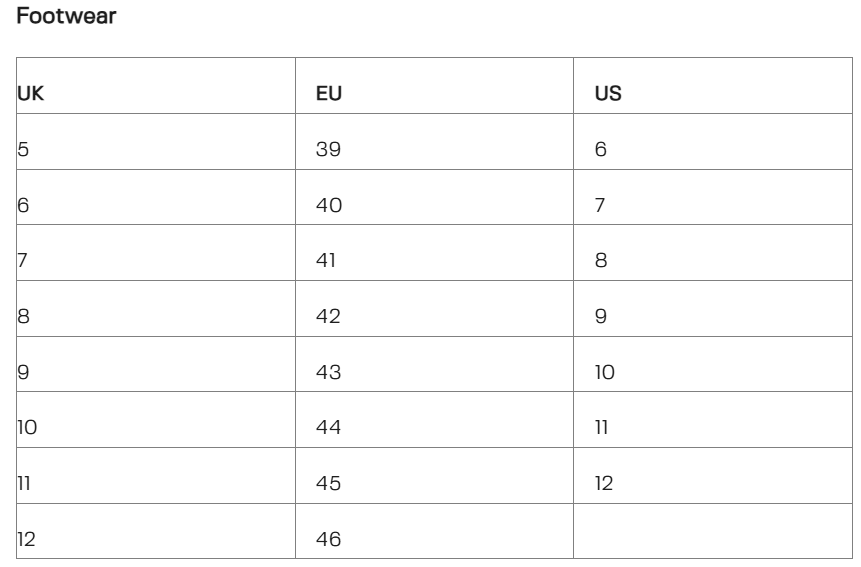Click EU size 42 in the table
The width and height of the screenshot is (861, 567).
point(329,318)
